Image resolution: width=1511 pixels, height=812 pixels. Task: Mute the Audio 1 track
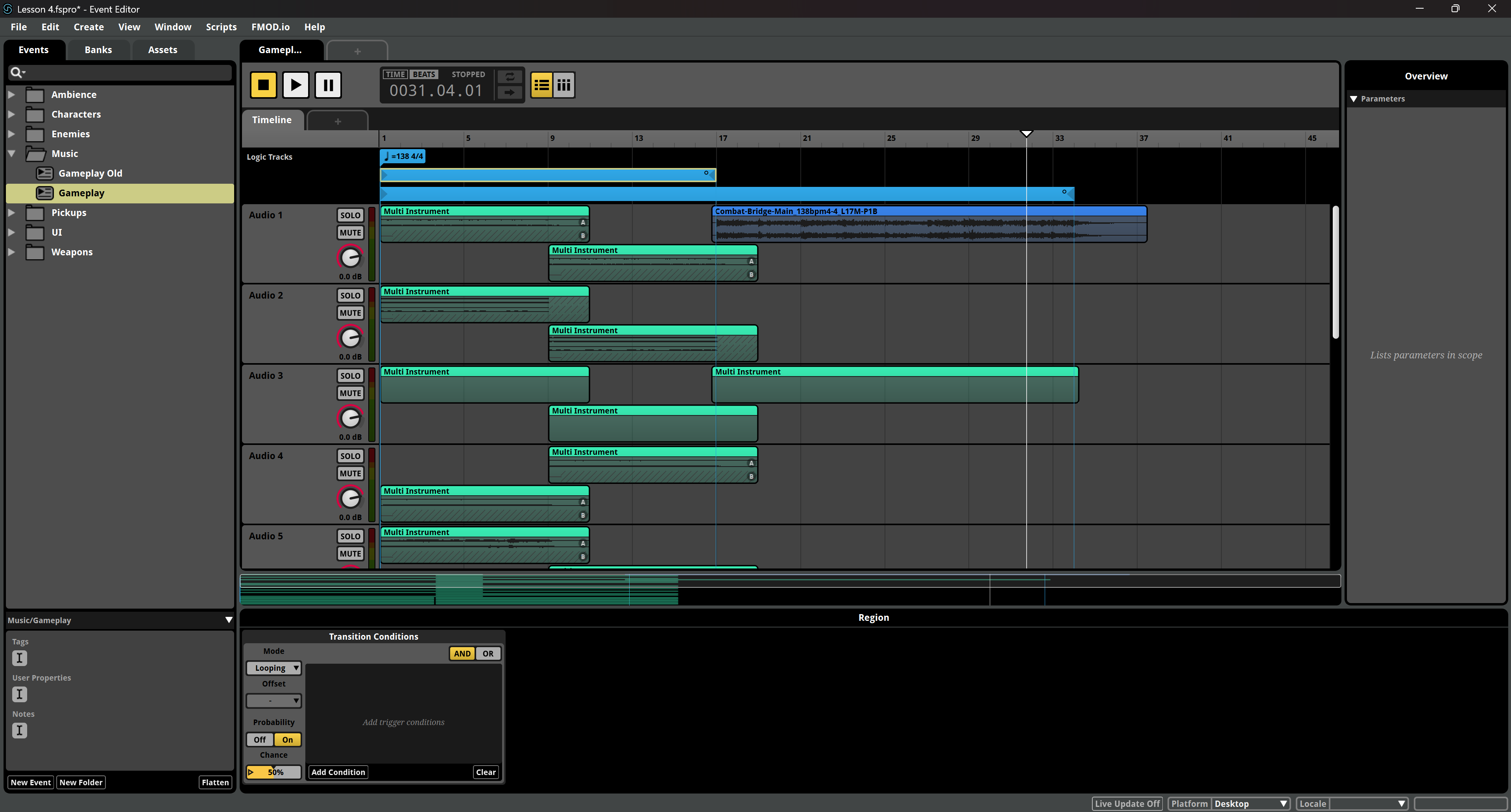350,233
